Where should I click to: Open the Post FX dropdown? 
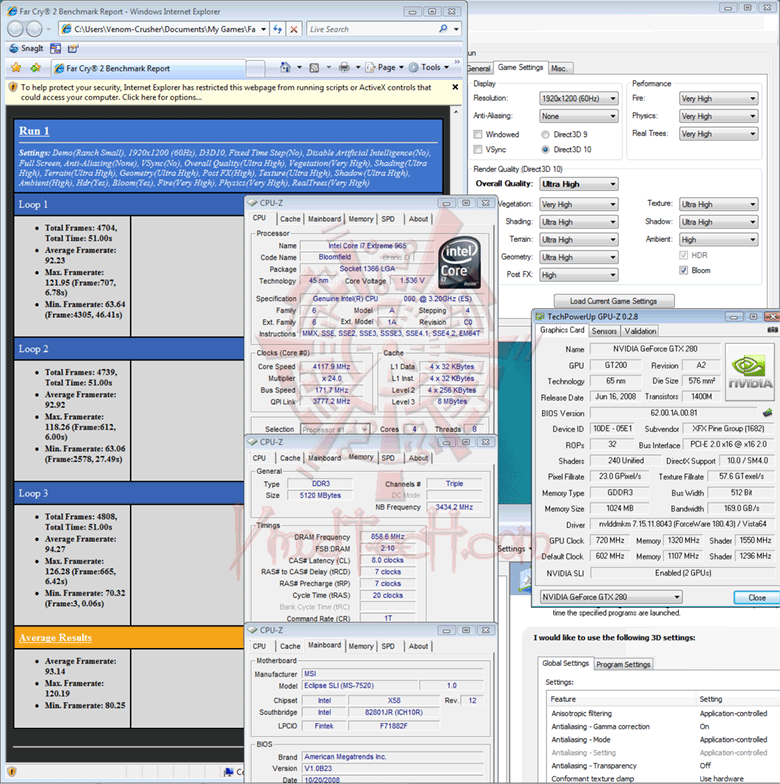click(579, 274)
